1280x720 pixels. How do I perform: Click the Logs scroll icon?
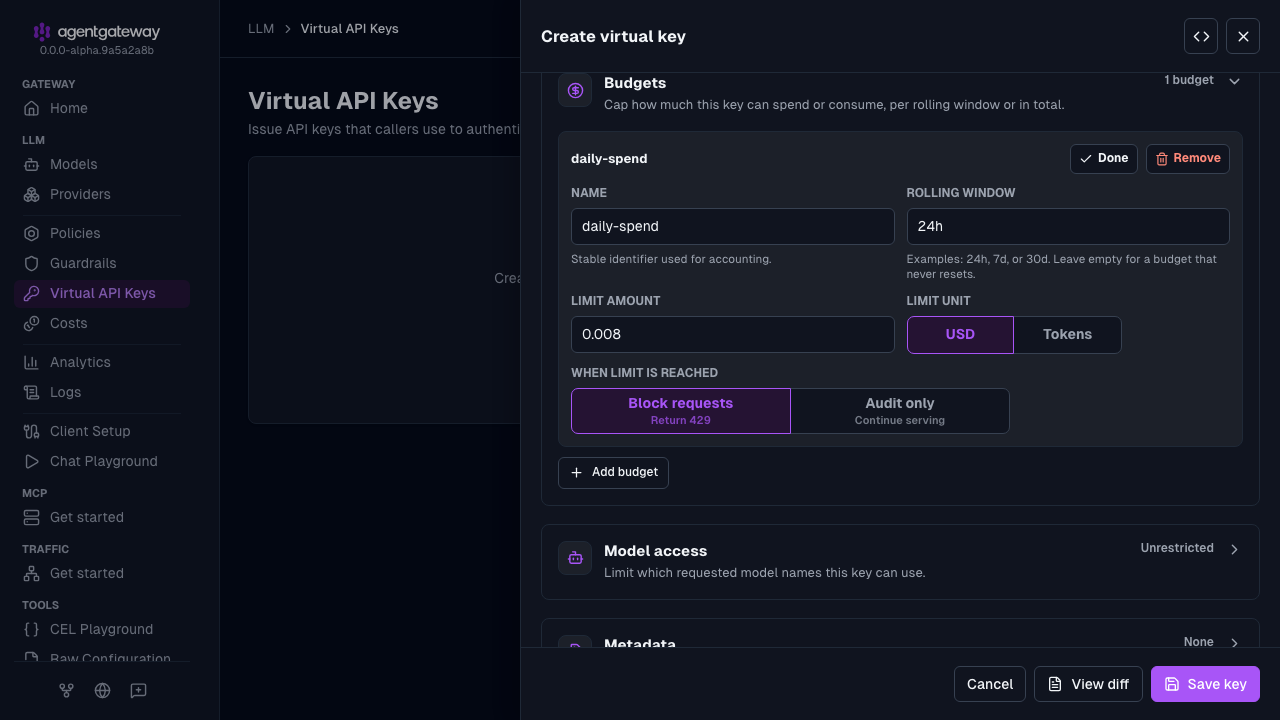(x=32, y=392)
